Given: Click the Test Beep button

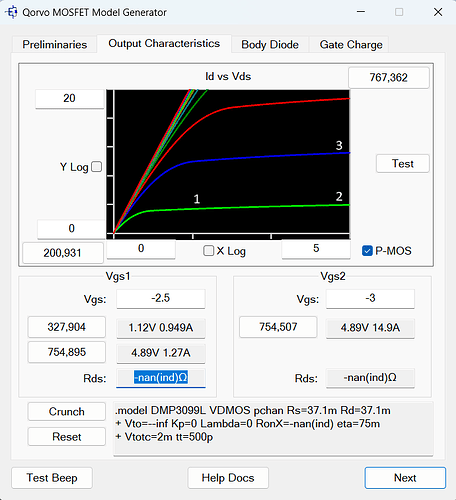Looking at the screenshot, I should coord(52,478).
